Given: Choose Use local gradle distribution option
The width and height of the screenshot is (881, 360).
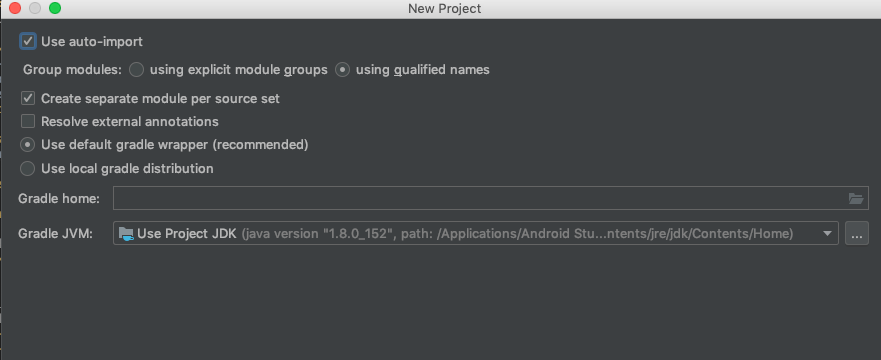Looking at the screenshot, I should point(28,168).
